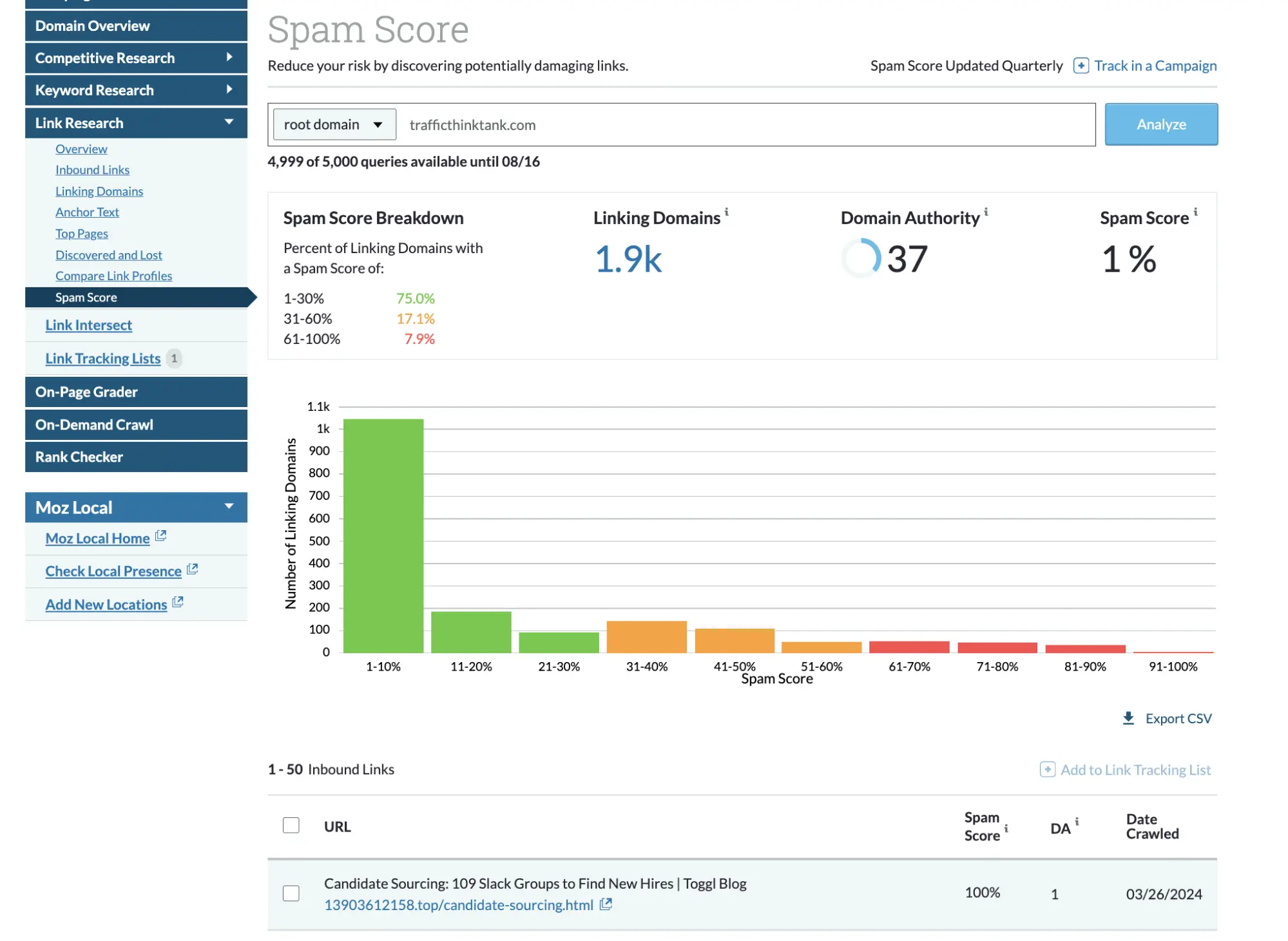Click the plus icon for Track in a Campaign
Screen dimensions: 1288x941
pyautogui.click(x=1081, y=65)
